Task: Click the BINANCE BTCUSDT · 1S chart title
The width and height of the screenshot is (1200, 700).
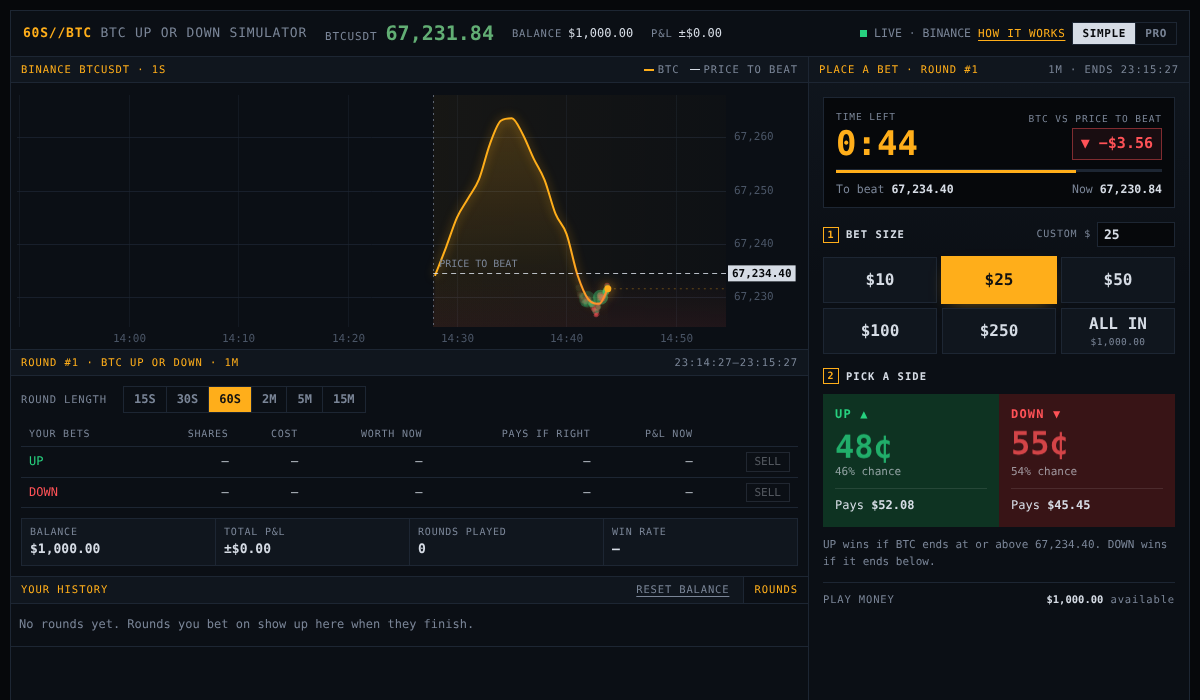Action: (94, 70)
